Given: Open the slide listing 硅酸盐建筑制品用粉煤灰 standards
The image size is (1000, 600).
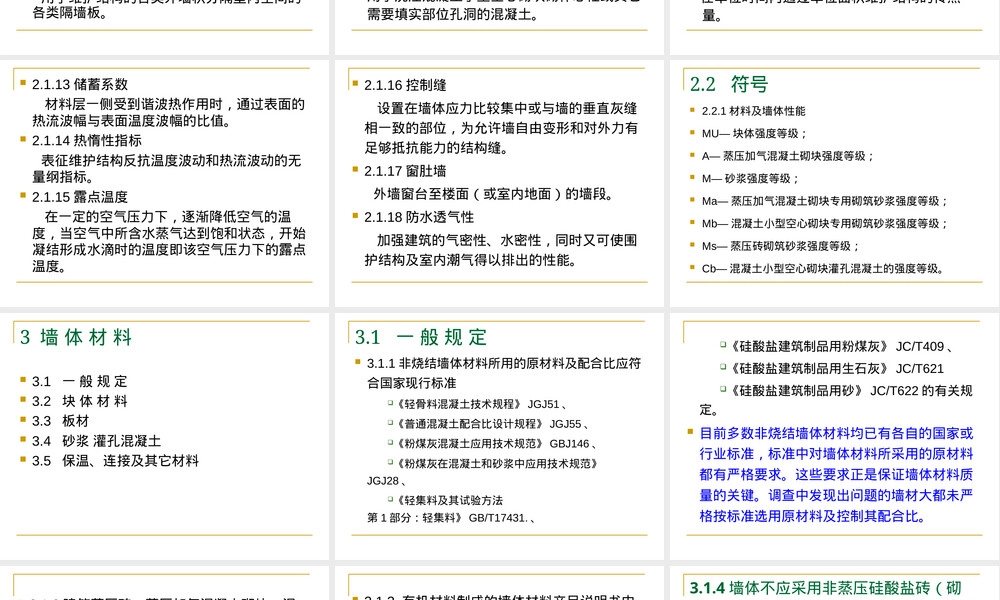Looking at the screenshot, I should (x=834, y=436).
